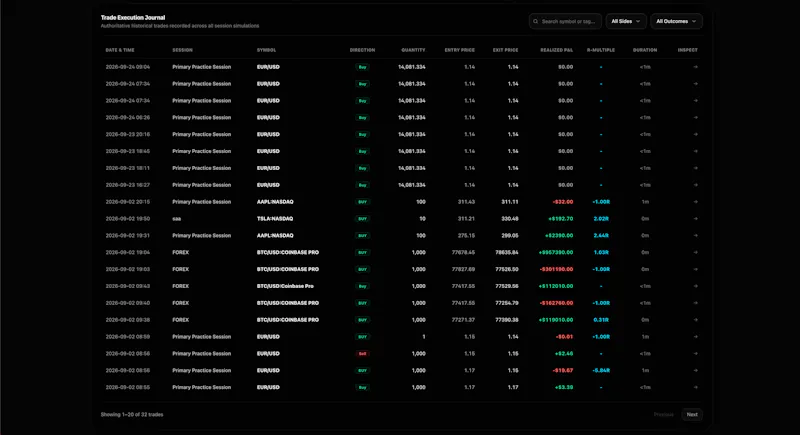Inspect arrow on the 2026-09-23 18:11 row
The height and width of the screenshot is (435, 800).
[x=695, y=168]
